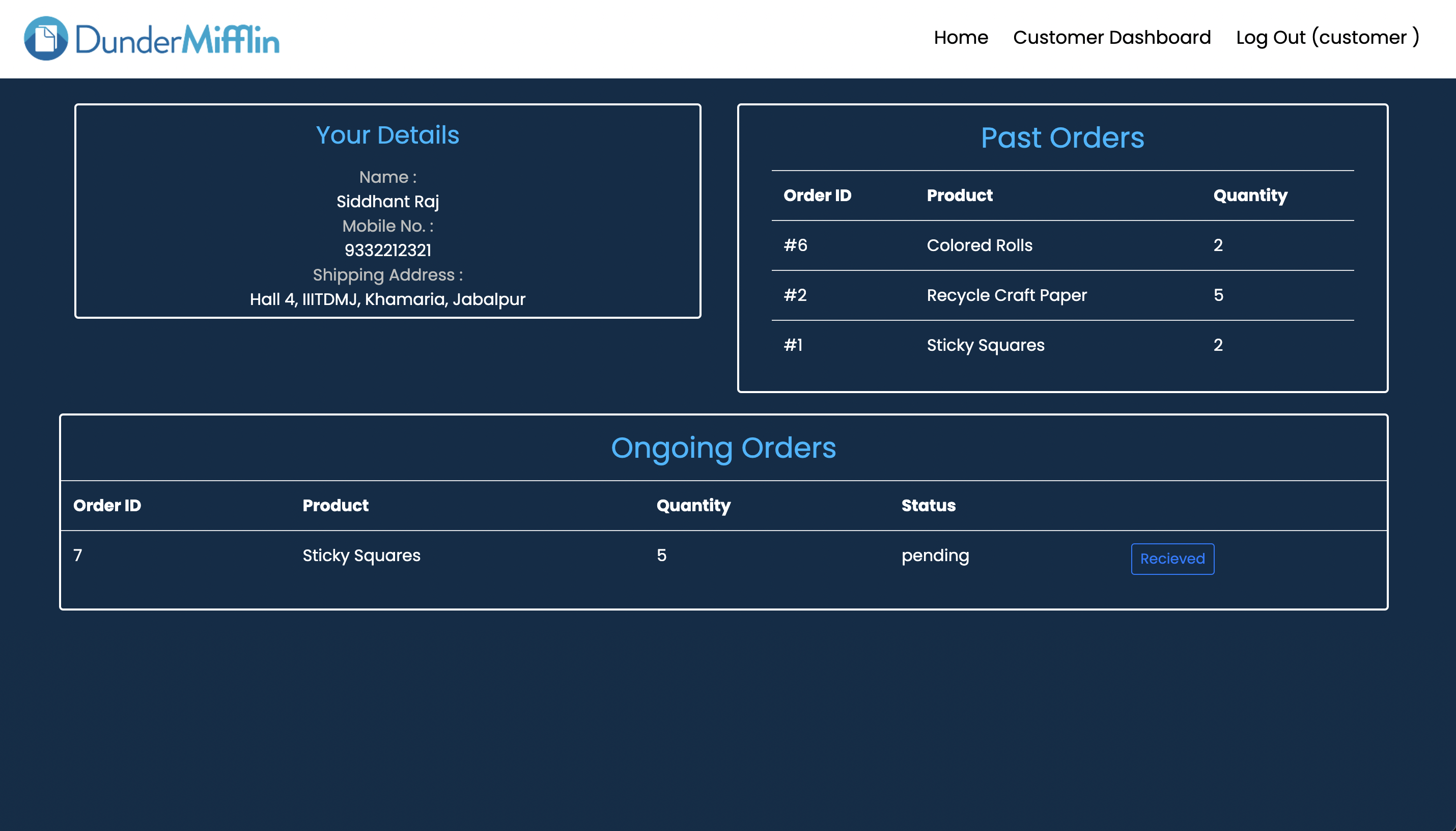This screenshot has width=1456, height=831.
Task: Select Sticky Squares in Ongoing Orders
Action: [361, 556]
